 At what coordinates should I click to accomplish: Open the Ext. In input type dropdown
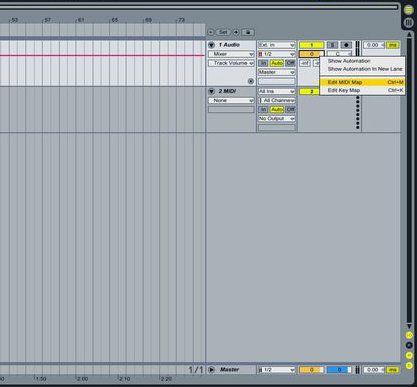tap(277, 45)
